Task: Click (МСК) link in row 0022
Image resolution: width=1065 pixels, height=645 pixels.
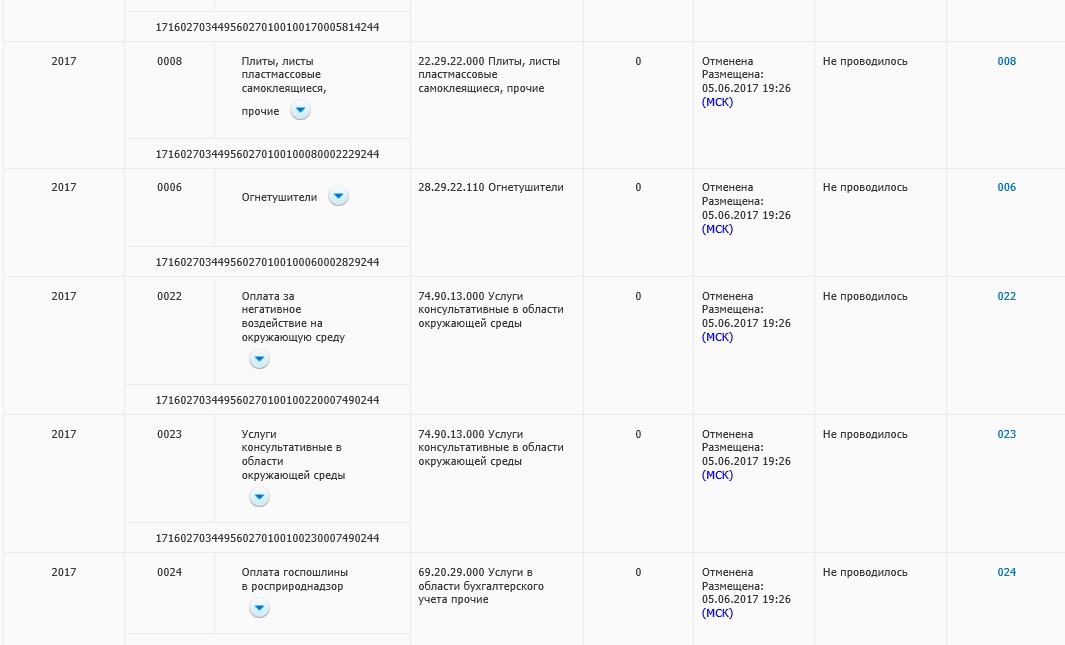Action: [717, 337]
